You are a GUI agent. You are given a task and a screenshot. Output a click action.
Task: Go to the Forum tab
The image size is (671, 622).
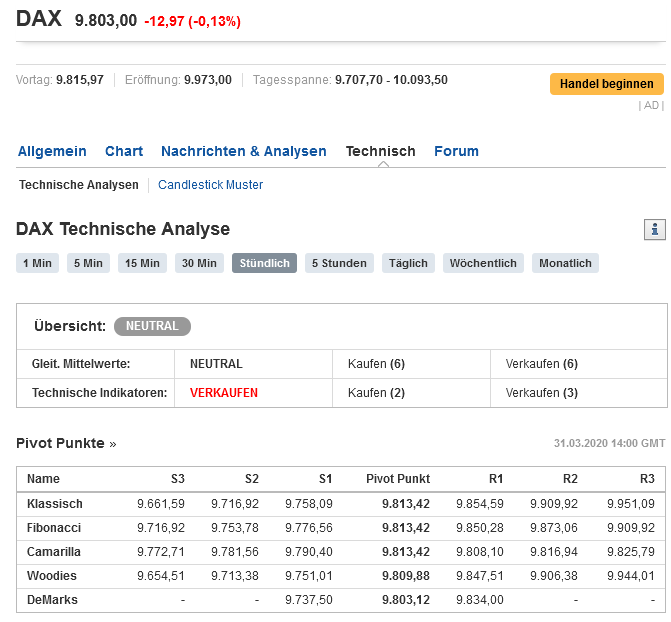[456, 151]
